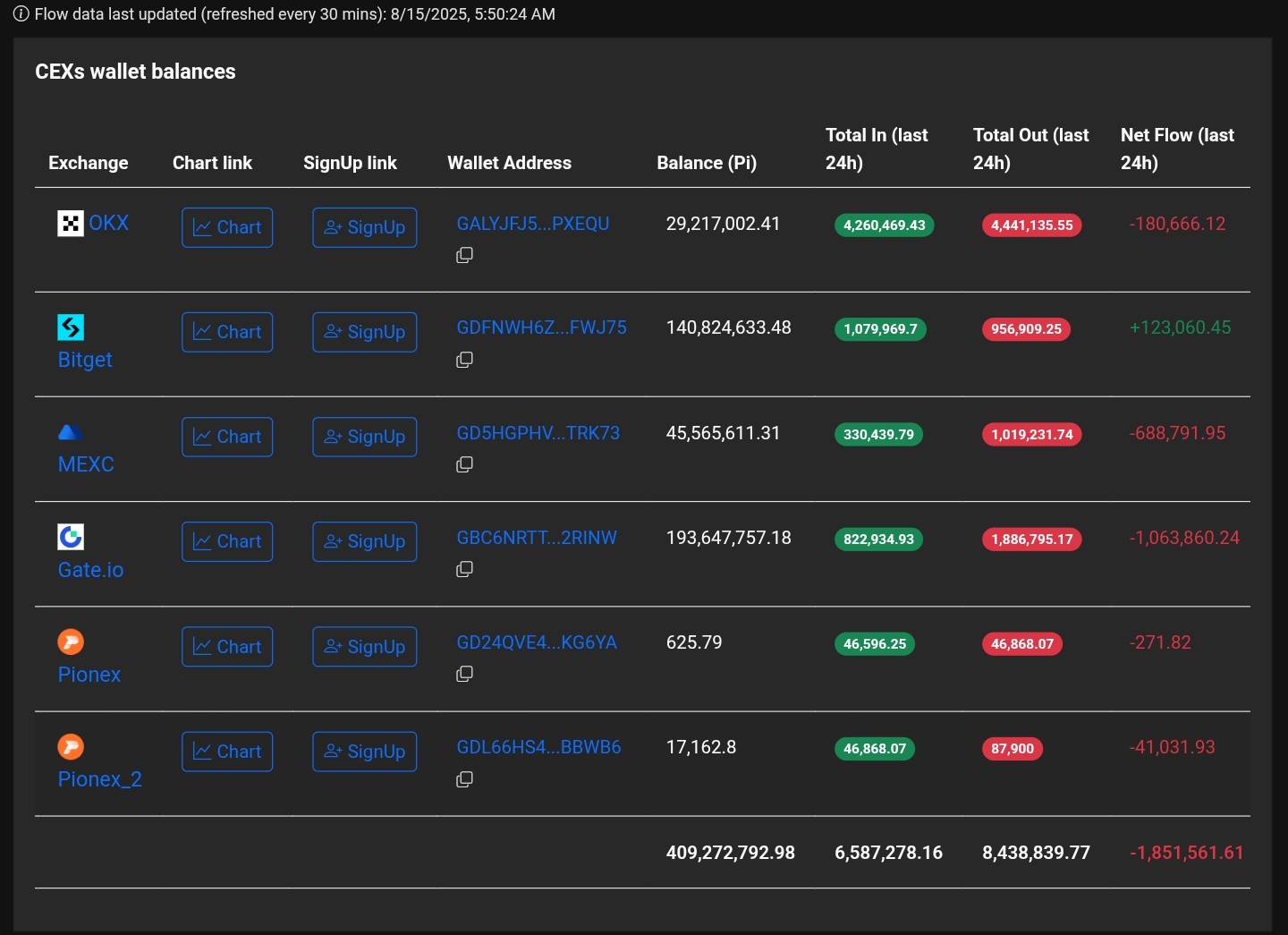Viewport: 1288px width, 935px height.
Task: Copy the OKX wallet address GALYJFJ5...PXEQU
Action: click(464, 255)
